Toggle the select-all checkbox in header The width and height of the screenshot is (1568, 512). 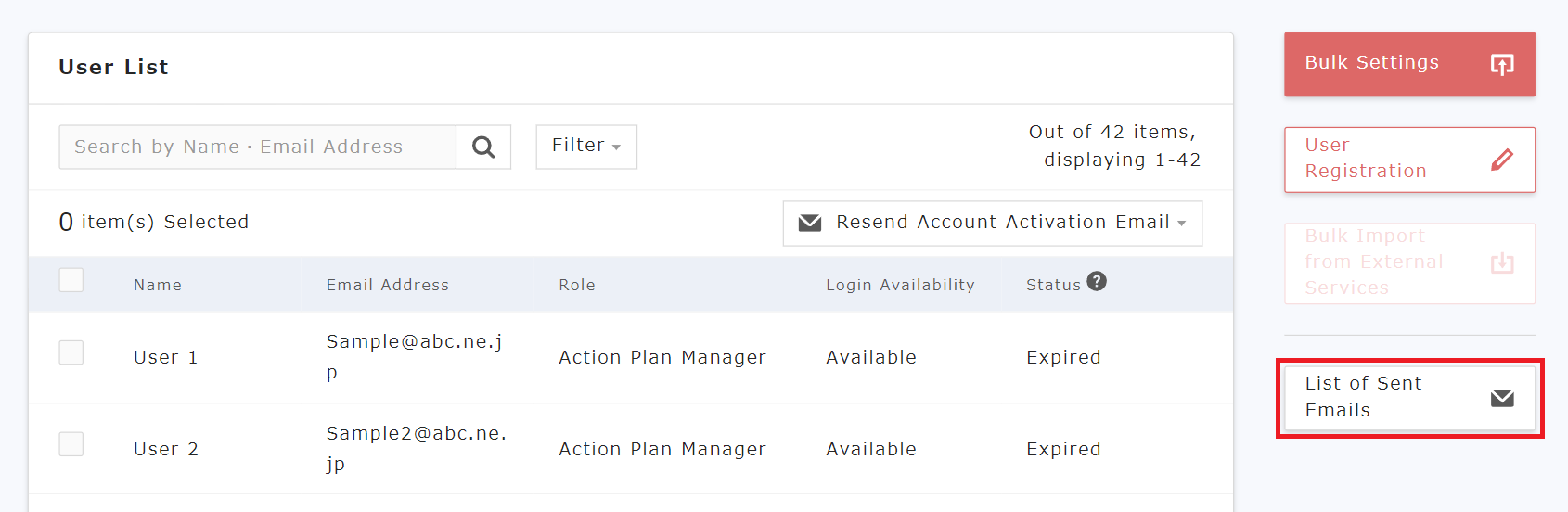tap(71, 280)
